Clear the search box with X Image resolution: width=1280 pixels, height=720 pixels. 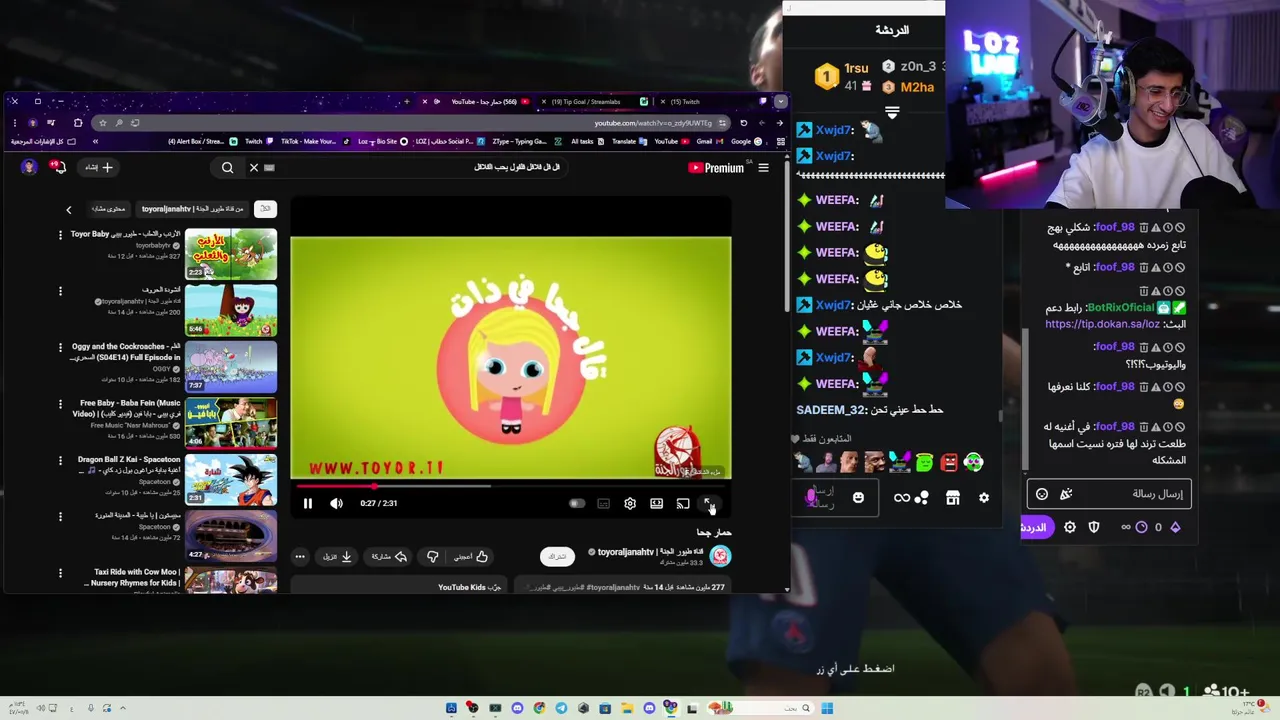254,168
